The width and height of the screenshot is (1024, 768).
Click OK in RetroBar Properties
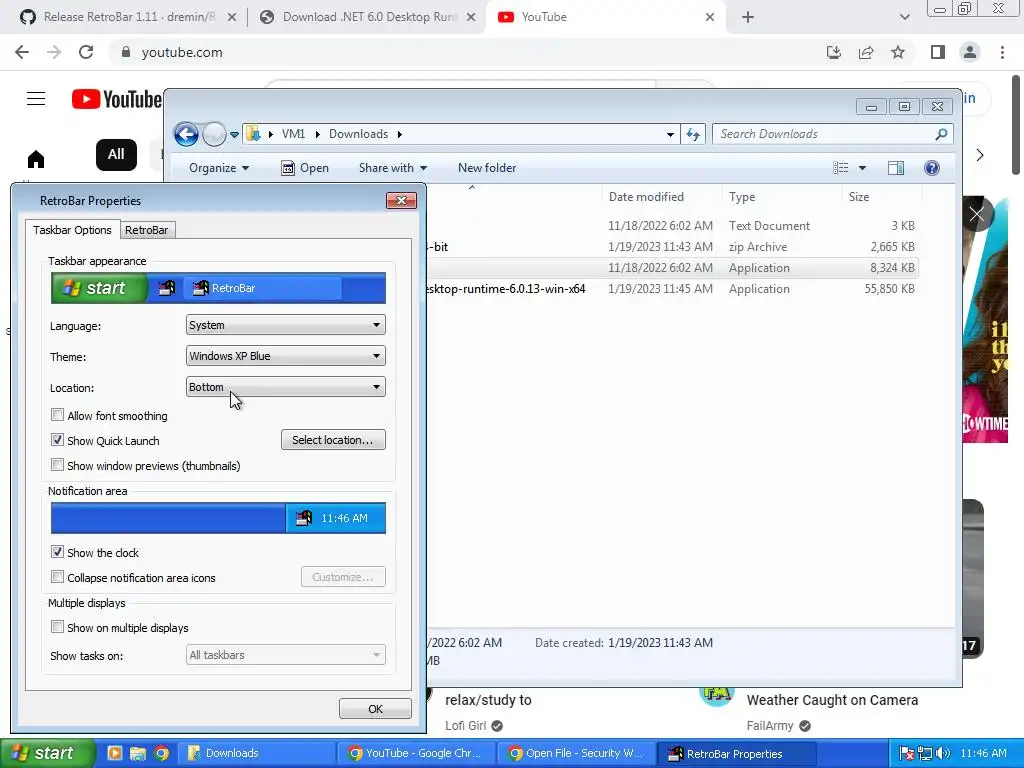click(x=375, y=709)
